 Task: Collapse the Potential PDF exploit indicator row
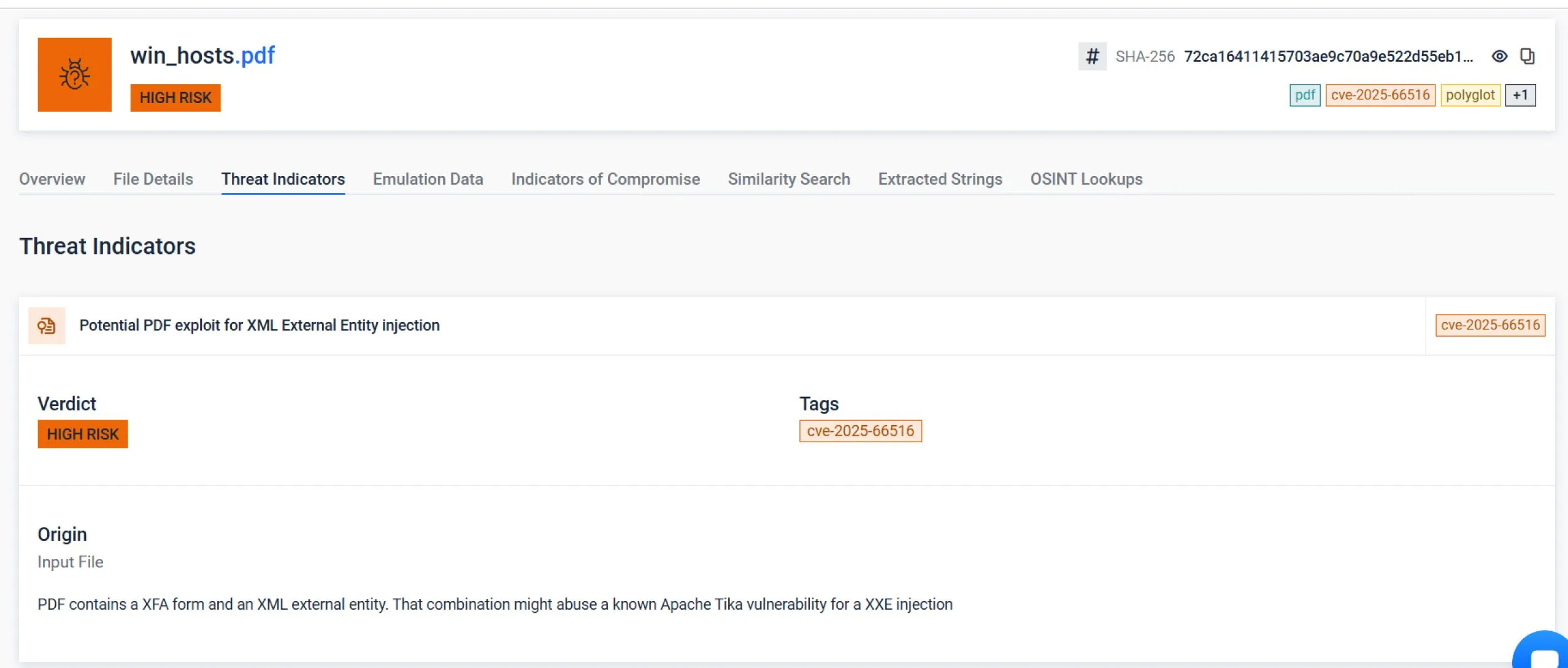[x=259, y=326]
